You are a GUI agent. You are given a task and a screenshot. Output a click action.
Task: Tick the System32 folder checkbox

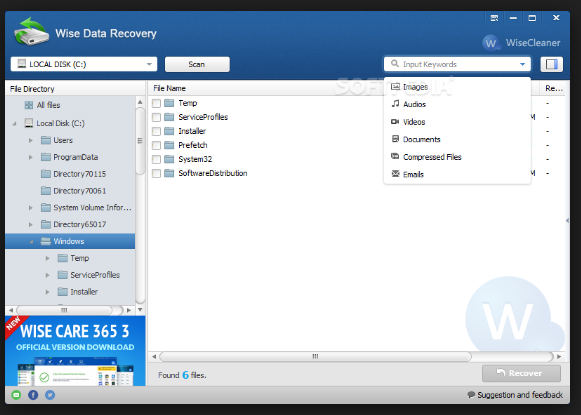tap(156, 160)
